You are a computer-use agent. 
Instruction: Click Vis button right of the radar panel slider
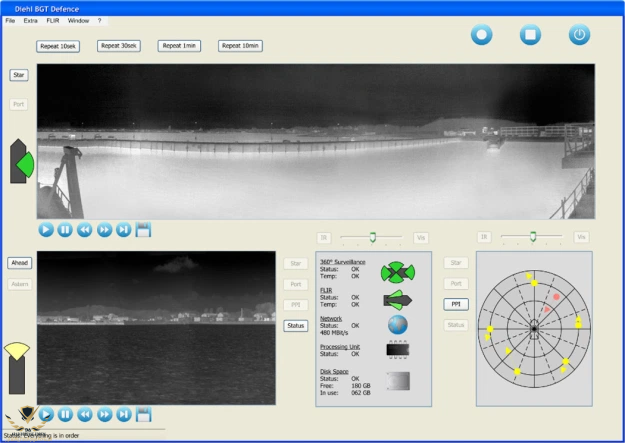coord(581,237)
